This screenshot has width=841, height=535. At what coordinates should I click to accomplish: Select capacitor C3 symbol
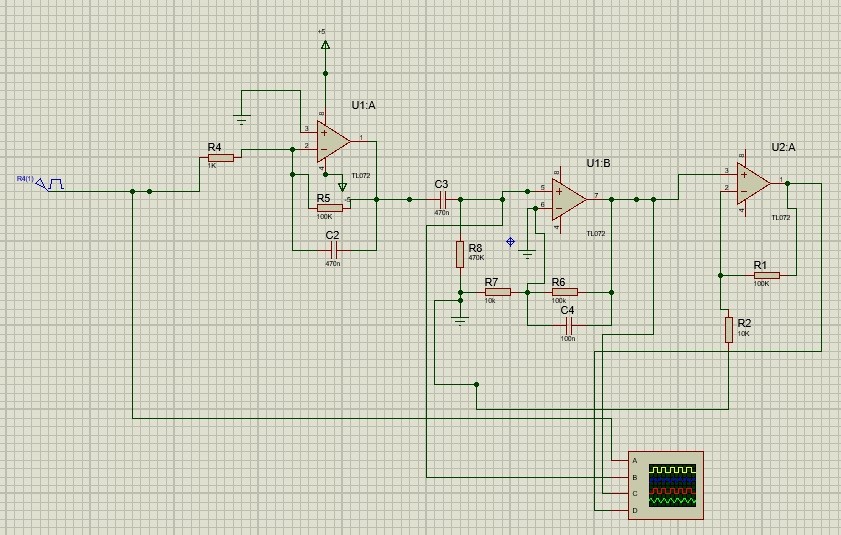point(442,200)
